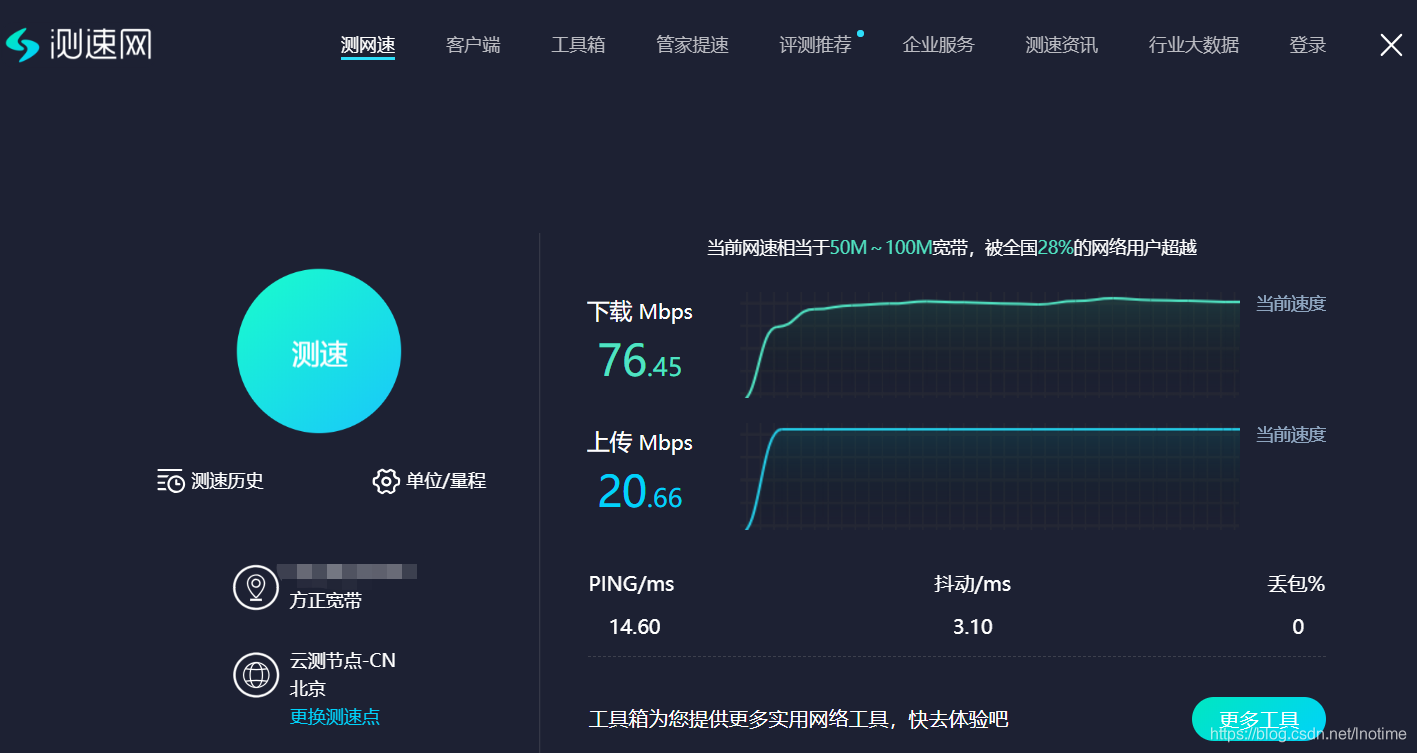The height and width of the screenshot is (753, 1417).
Task: Click the PING value 14.60
Action: [635, 627]
